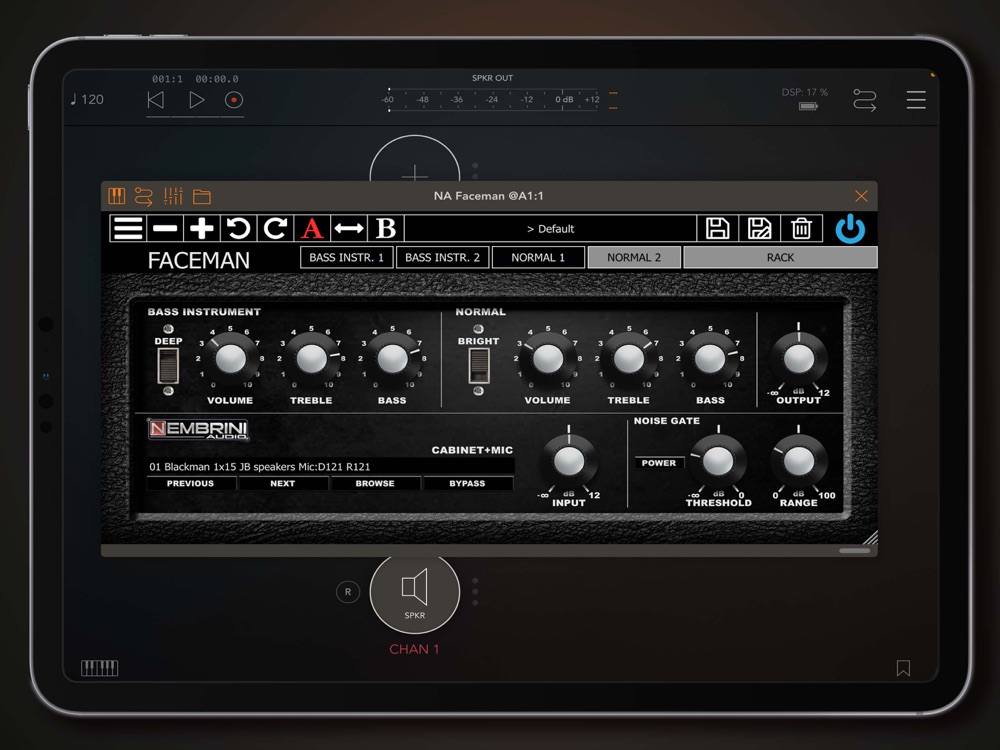Screen dimensions: 1000x750
Task: Load the PREVIOUS cabinet
Action: tap(191, 483)
